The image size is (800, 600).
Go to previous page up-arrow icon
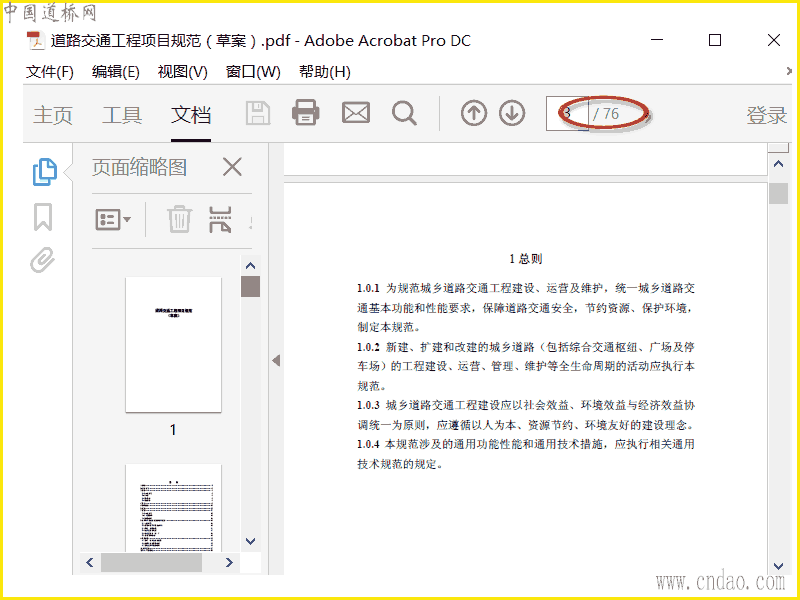pos(473,113)
